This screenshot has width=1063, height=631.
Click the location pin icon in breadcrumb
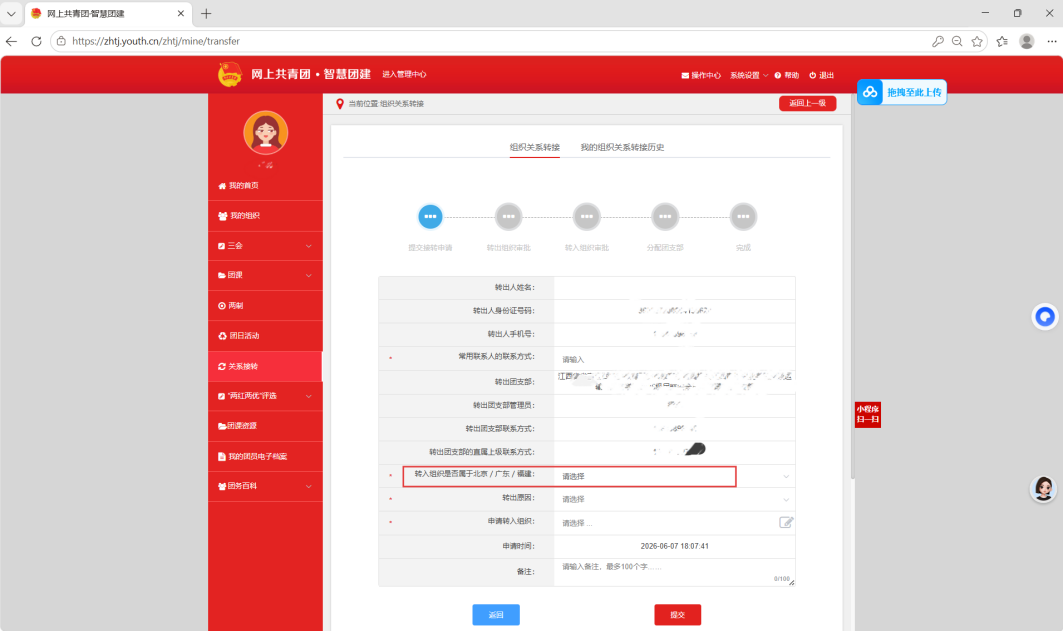pos(340,104)
